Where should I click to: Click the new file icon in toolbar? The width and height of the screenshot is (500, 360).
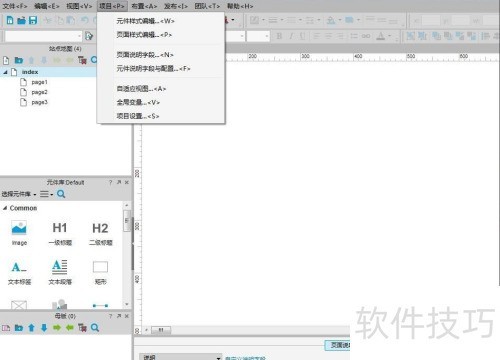[x=10, y=20]
